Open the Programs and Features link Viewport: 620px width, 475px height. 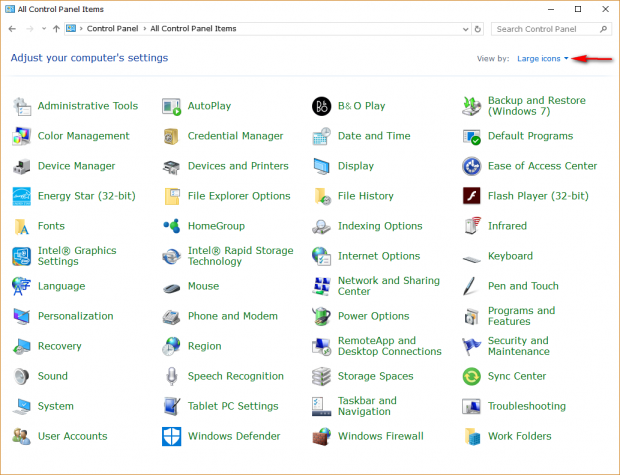click(x=522, y=316)
